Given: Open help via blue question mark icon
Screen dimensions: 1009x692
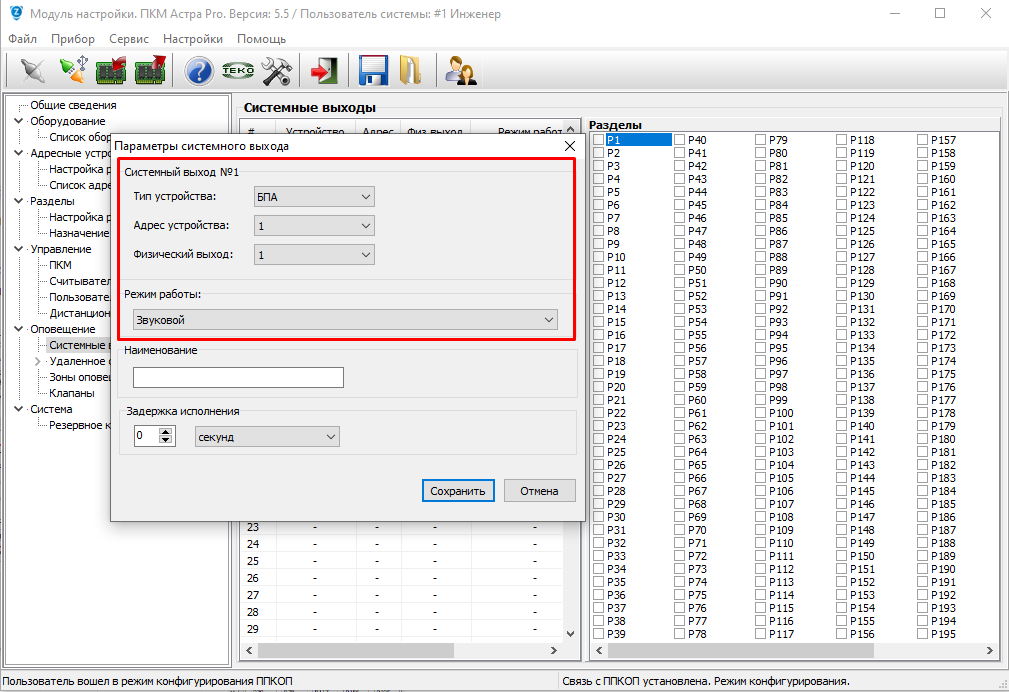Looking at the screenshot, I should tap(199, 71).
